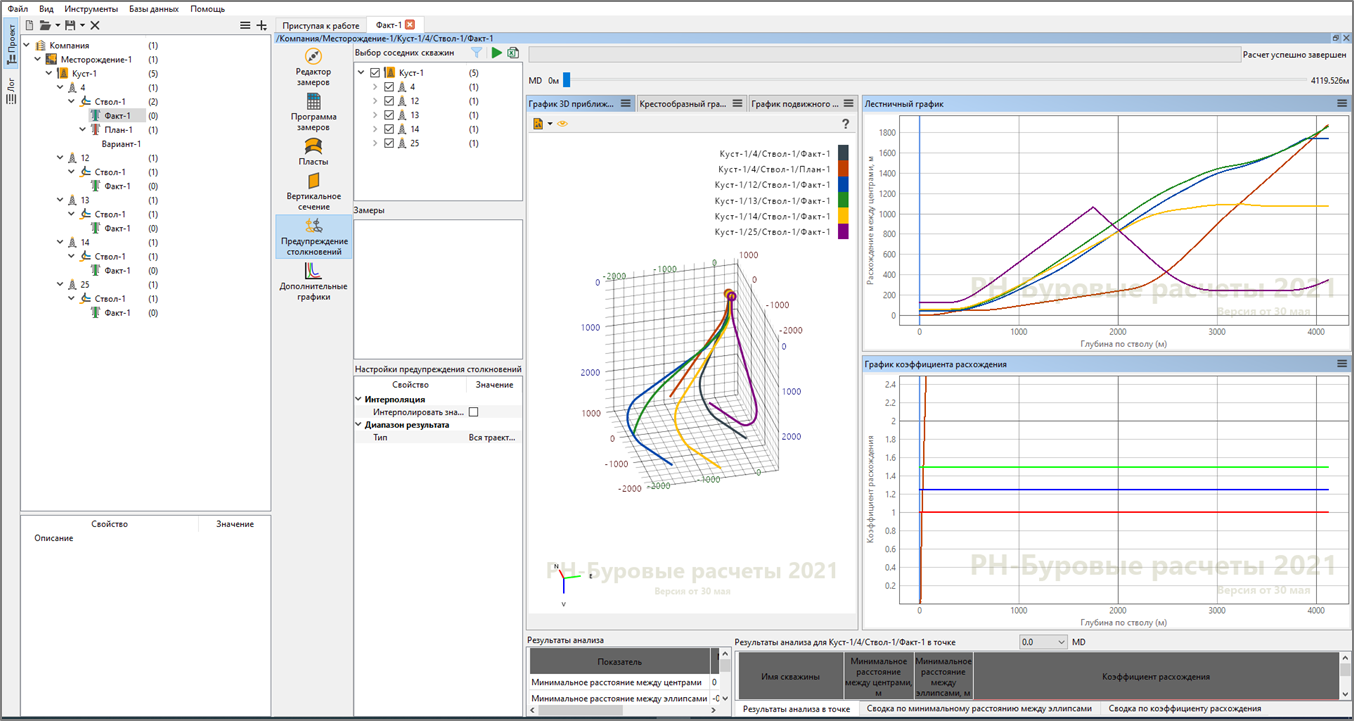Image resolution: width=1354 pixels, height=721 pixels.
Task: Click the MD depth slider handle
Action: tap(566, 79)
